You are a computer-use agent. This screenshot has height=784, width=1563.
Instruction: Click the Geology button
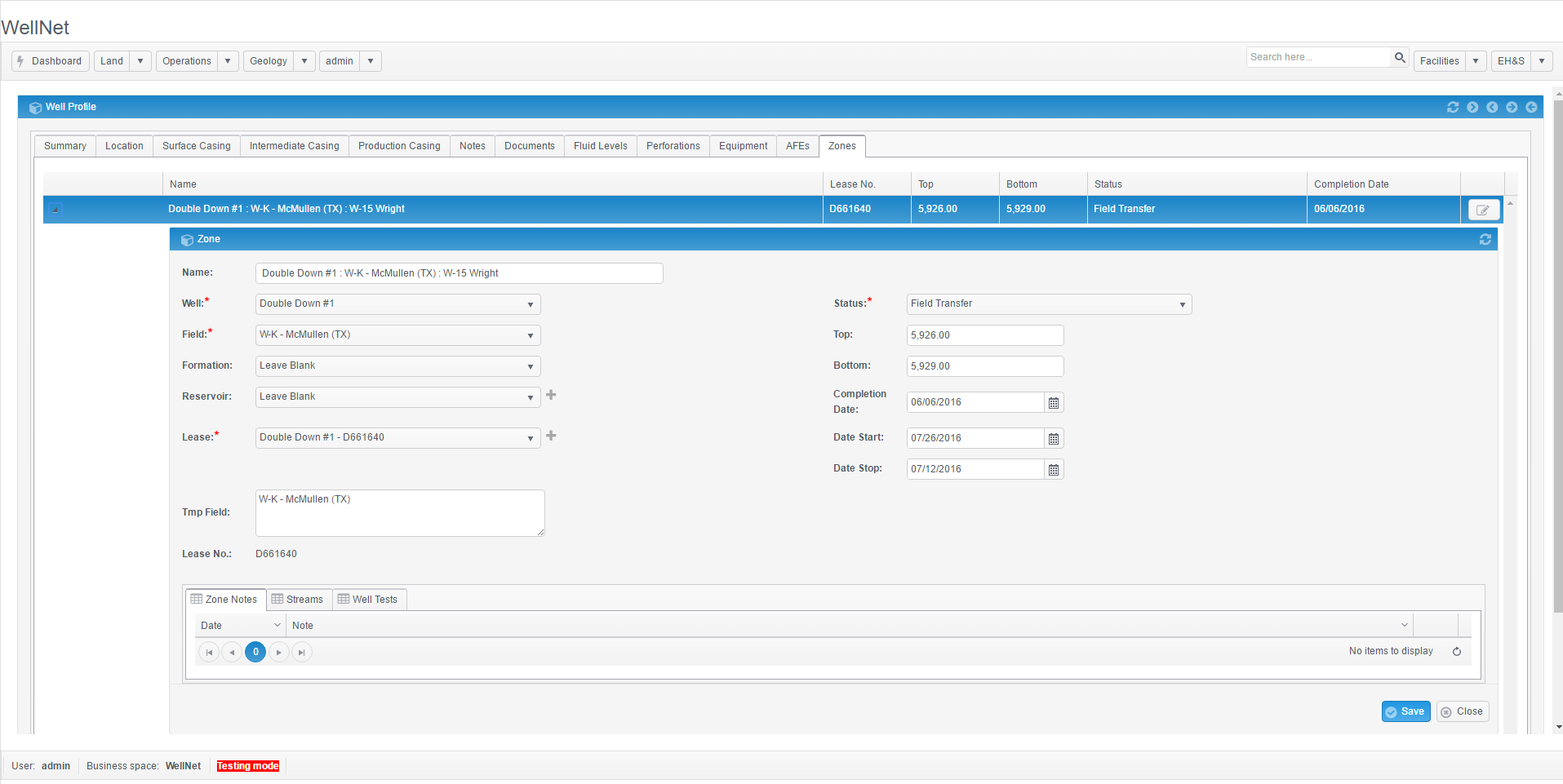(269, 61)
